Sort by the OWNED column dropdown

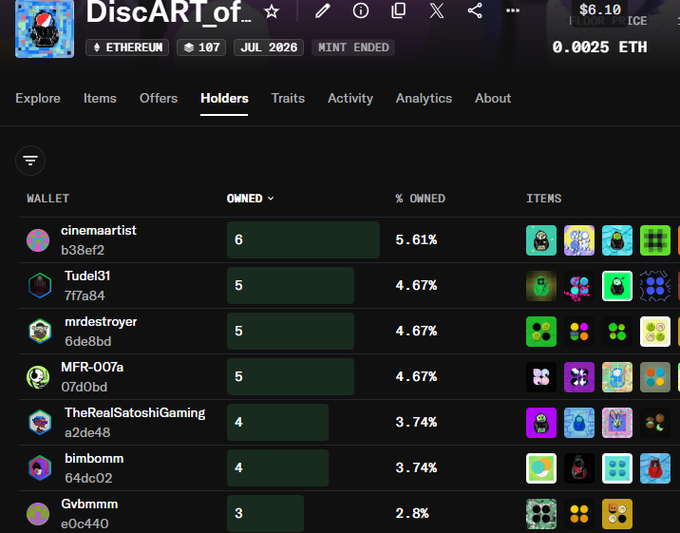(x=250, y=199)
